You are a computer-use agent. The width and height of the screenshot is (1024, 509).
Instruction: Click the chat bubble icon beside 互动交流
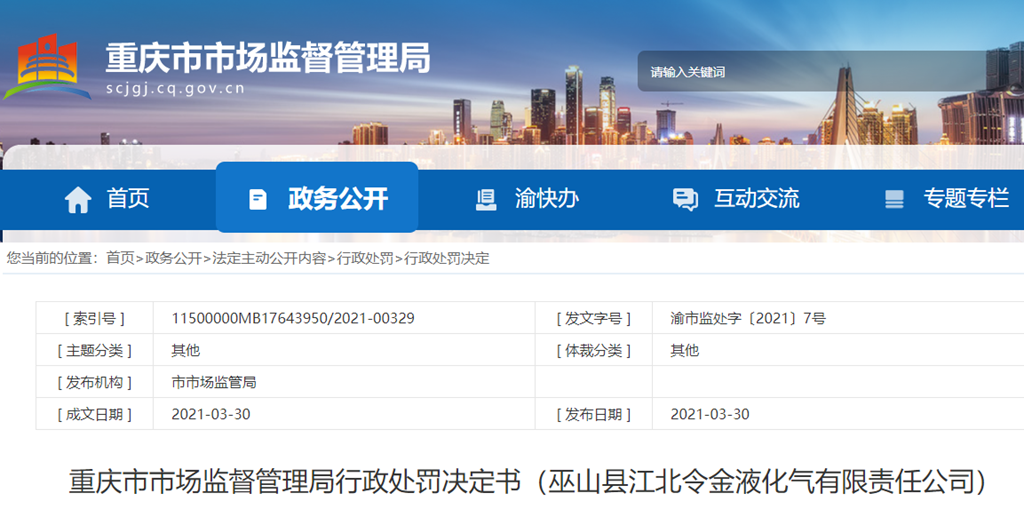[685, 199]
